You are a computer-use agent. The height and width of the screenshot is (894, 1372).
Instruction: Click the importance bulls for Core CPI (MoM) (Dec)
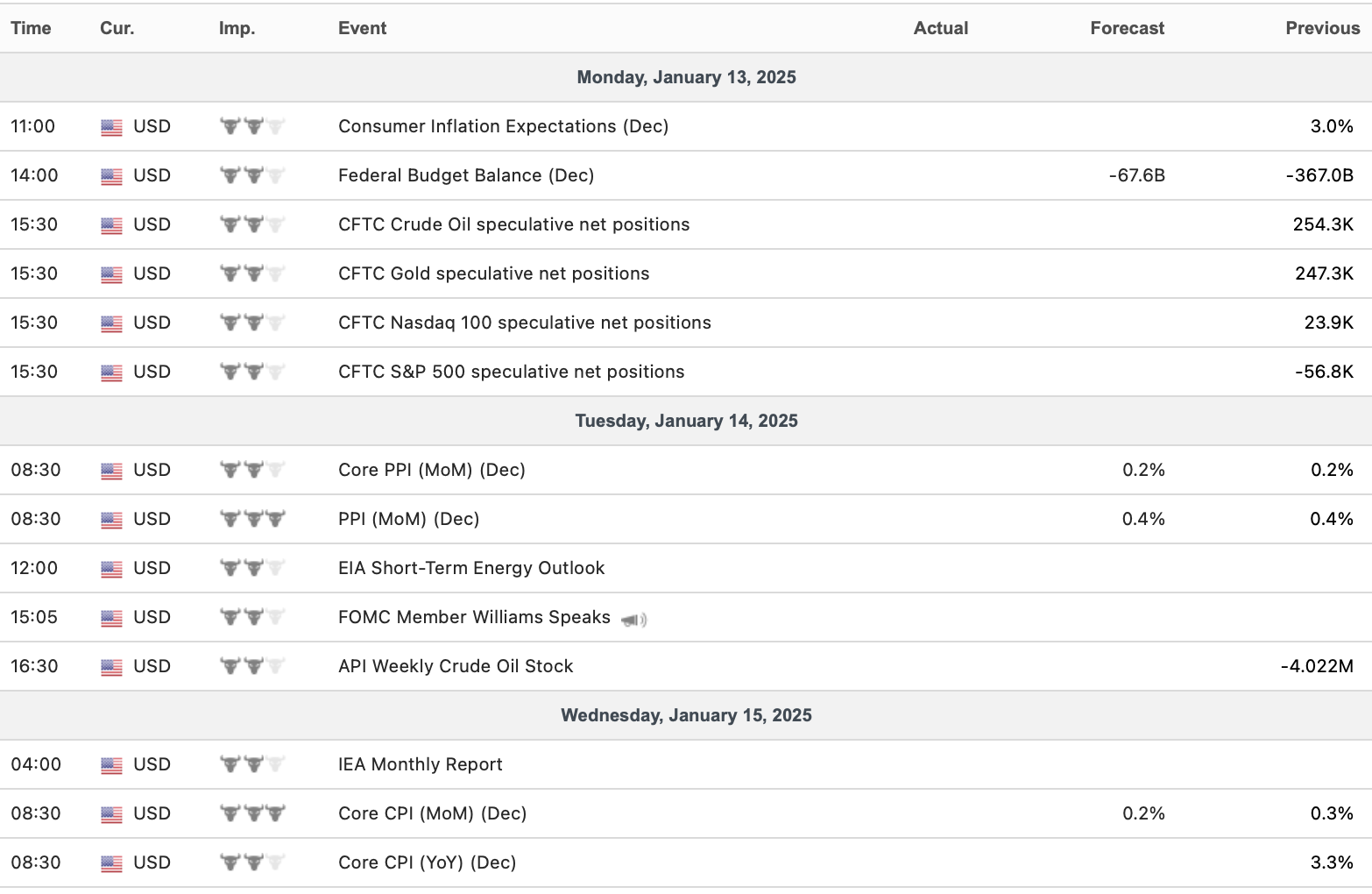click(x=252, y=813)
